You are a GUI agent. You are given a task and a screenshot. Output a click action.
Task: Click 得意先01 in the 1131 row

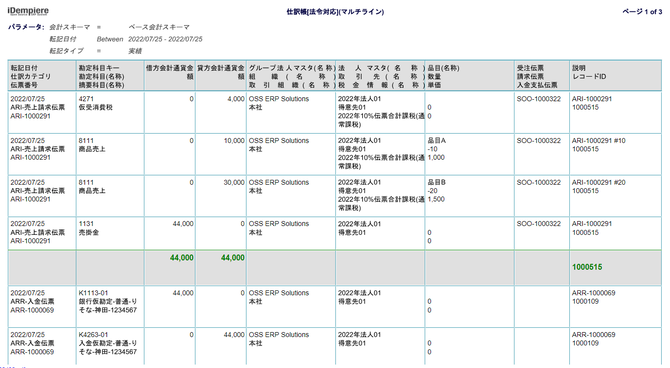coord(352,233)
